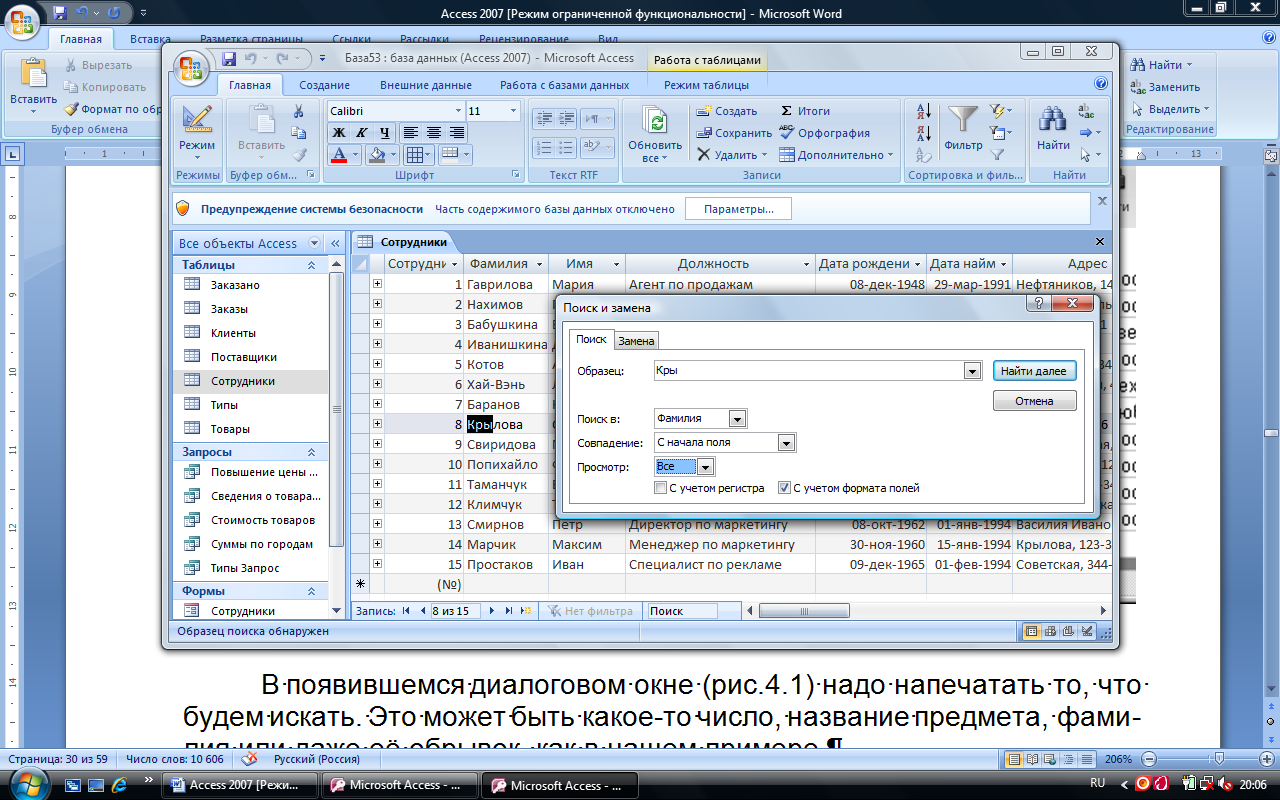1280x800 pixels.
Task: Open Режим таблицы ribbon tab
Action: click(x=706, y=85)
